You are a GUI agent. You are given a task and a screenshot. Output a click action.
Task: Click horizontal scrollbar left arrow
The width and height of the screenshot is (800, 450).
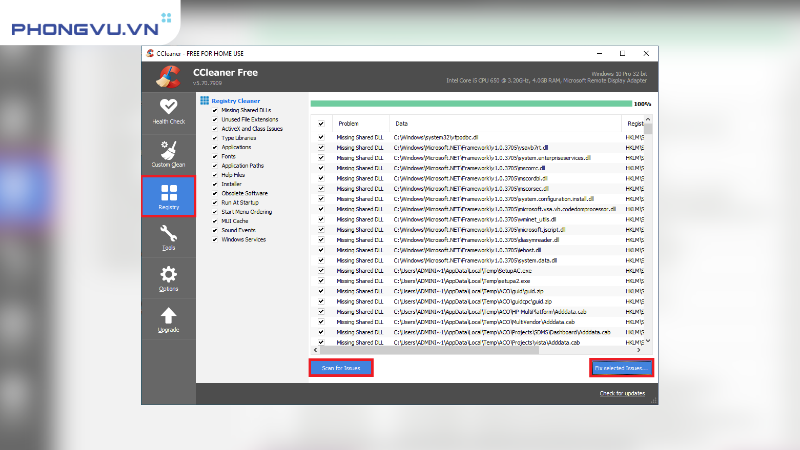[x=315, y=350]
